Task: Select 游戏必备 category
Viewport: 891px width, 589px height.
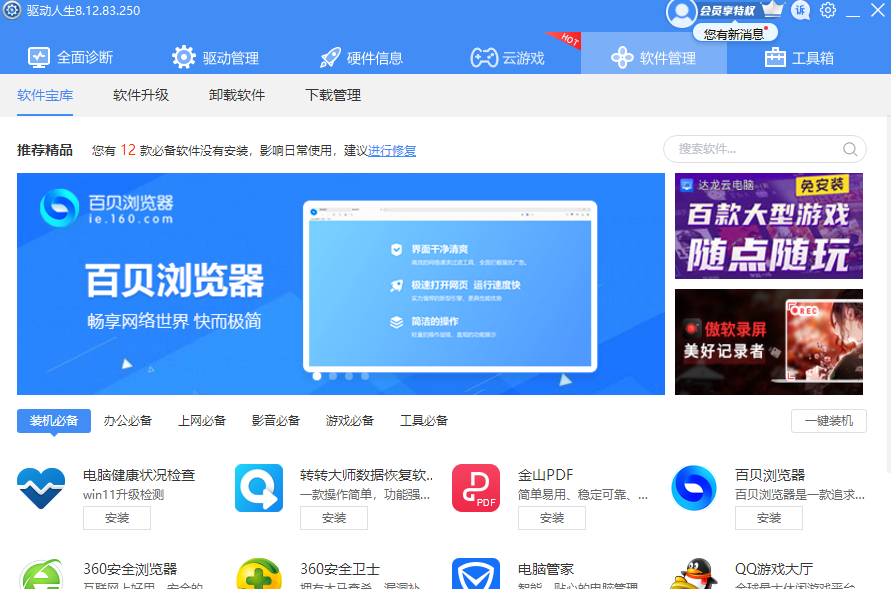Action: click(x=350, y=421)
